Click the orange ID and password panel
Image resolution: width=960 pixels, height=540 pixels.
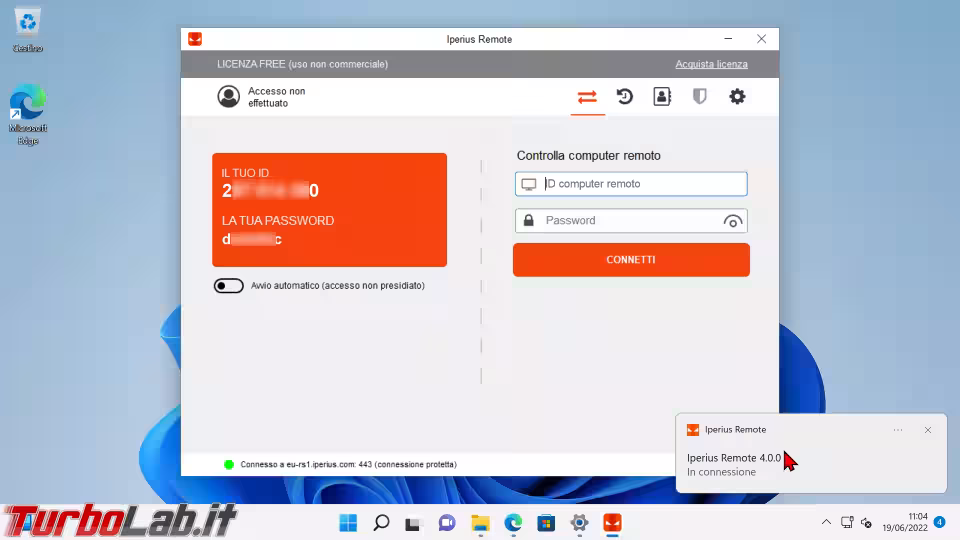(329, 210)
